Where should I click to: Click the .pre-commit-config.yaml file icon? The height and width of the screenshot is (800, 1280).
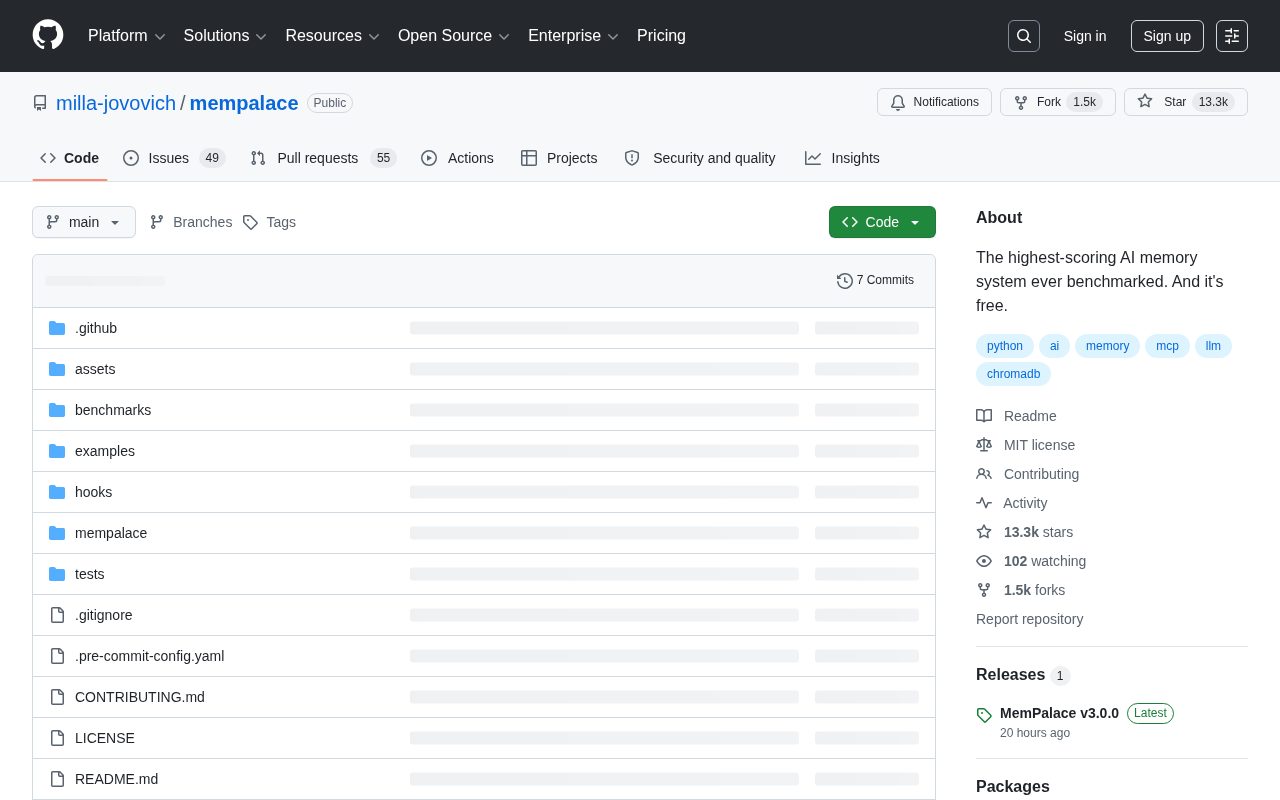point(57,656)
